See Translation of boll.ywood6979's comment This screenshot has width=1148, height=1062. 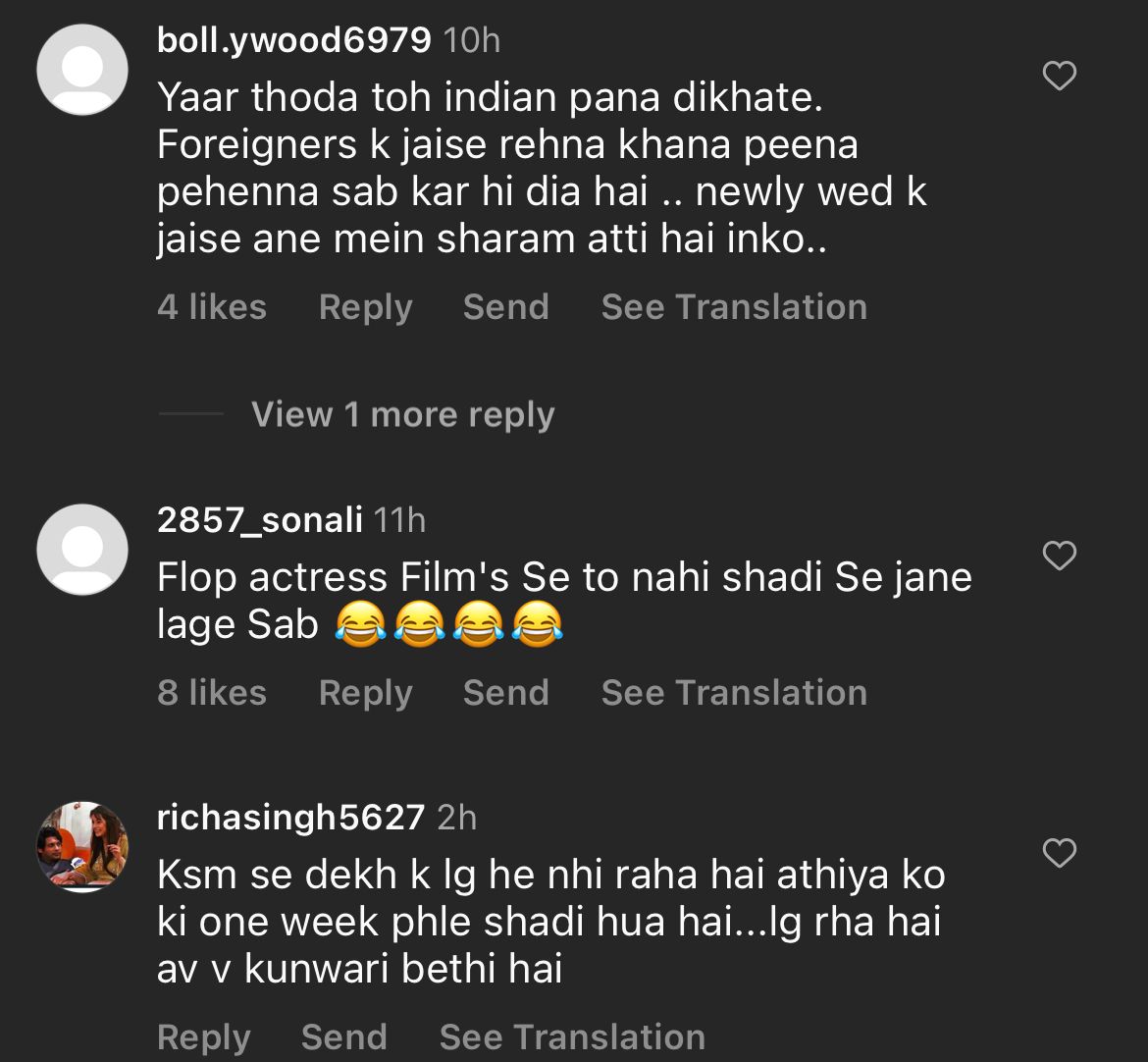(x=734, y=307)
